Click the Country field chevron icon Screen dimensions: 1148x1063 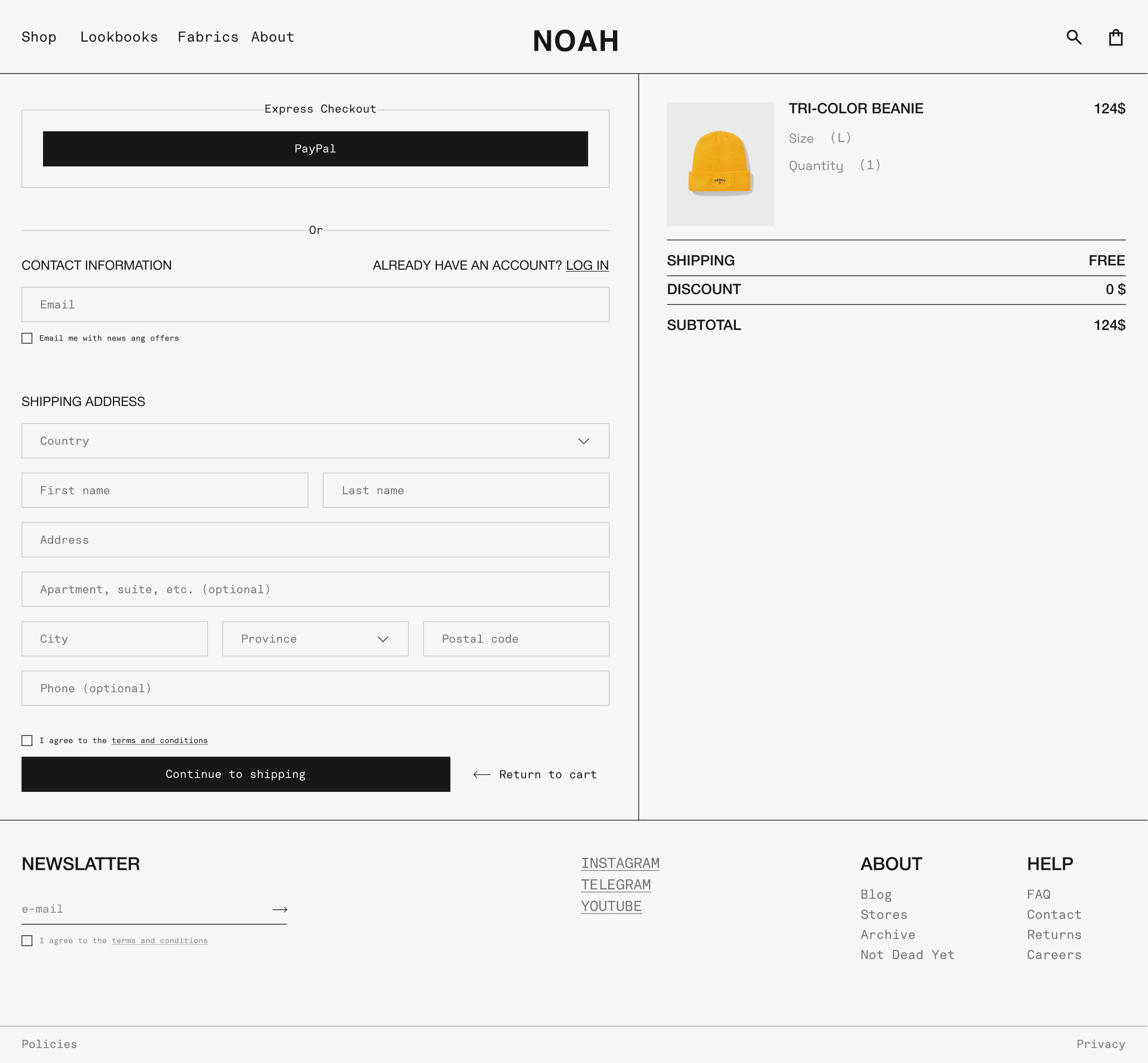pos(583,441)
